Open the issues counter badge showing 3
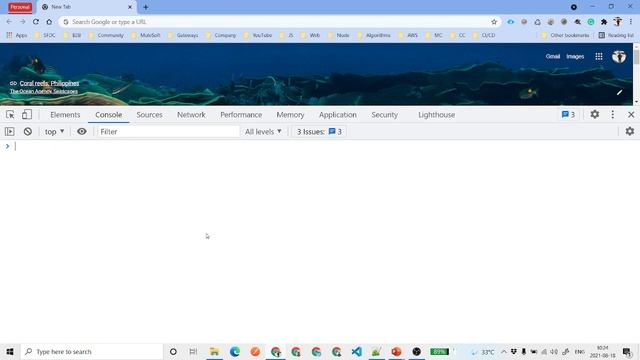640x360 pixels. [x=568, y=115]
